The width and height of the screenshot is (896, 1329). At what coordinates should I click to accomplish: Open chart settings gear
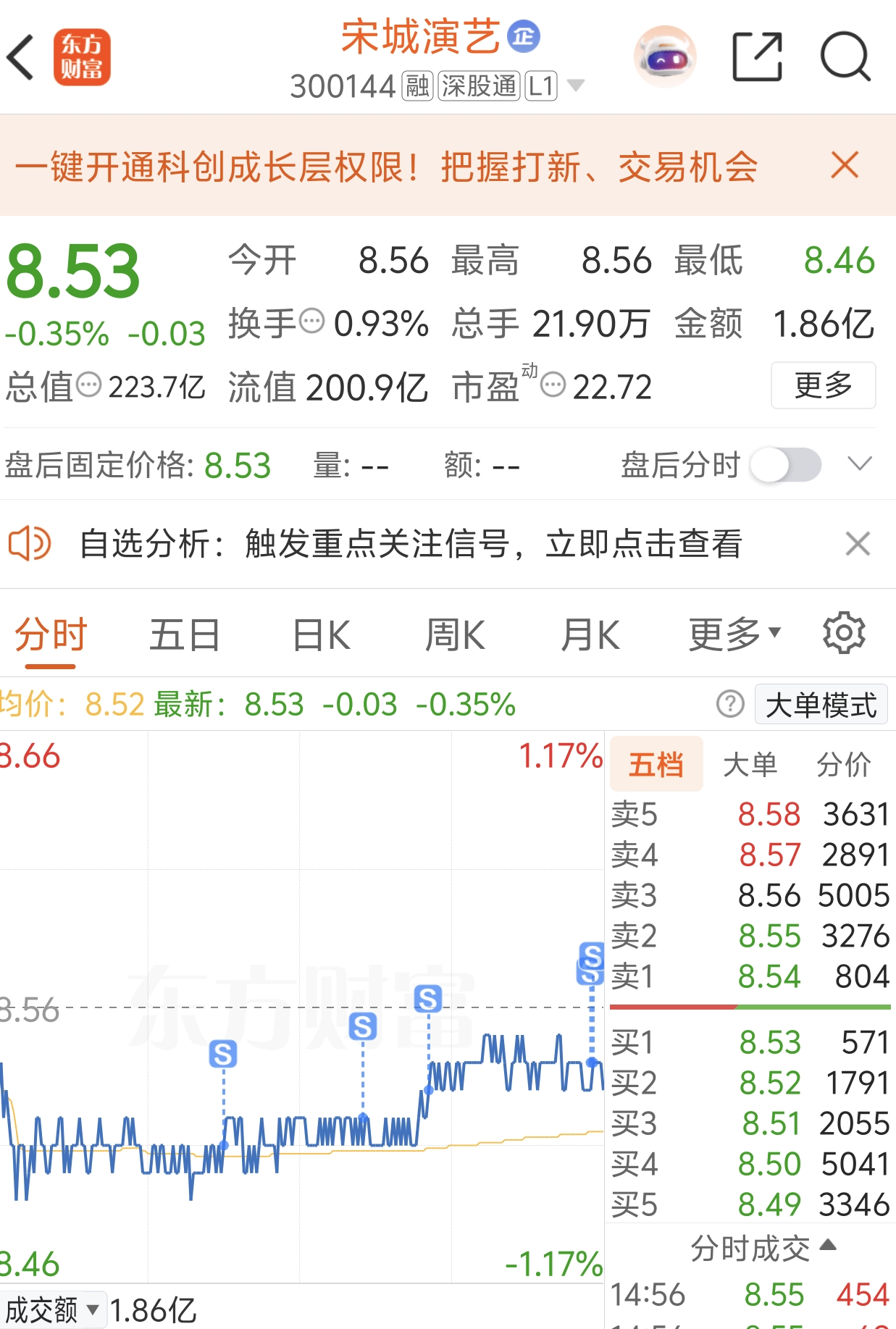pos(844,634)
